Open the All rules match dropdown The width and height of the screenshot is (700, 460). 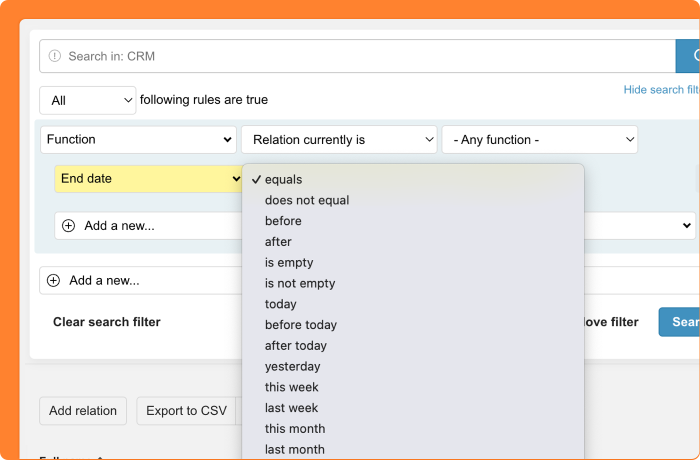(87, 100)
